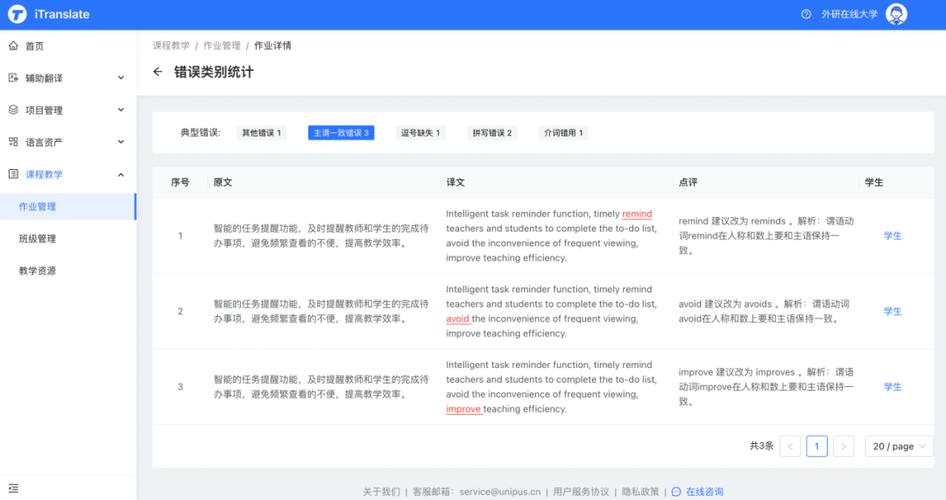Click the 外研在线大学 account name

click(x=849, y=14)
